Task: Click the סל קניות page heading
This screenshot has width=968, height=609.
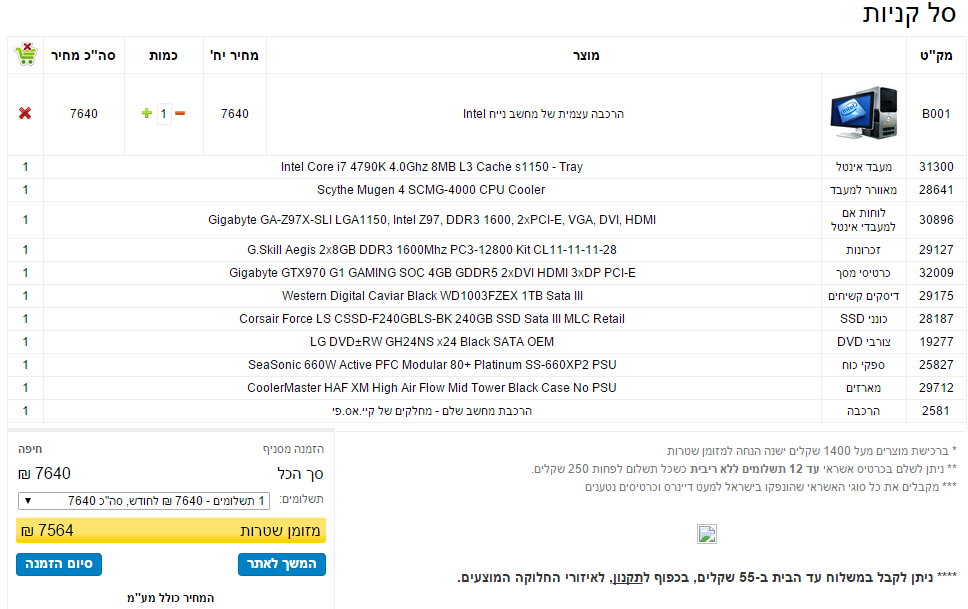Action: [x=909, y=14]
